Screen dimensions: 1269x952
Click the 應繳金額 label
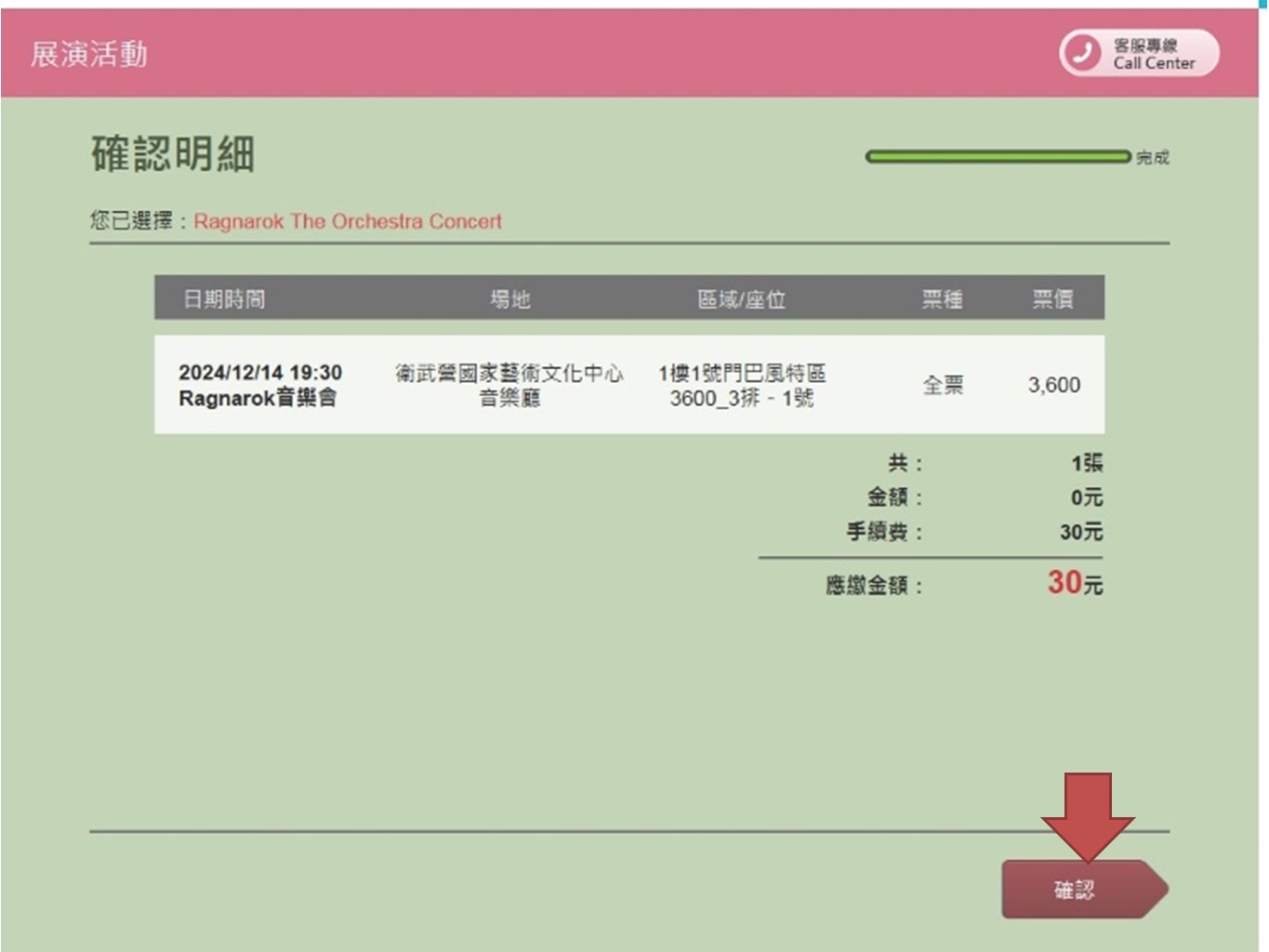874,586
